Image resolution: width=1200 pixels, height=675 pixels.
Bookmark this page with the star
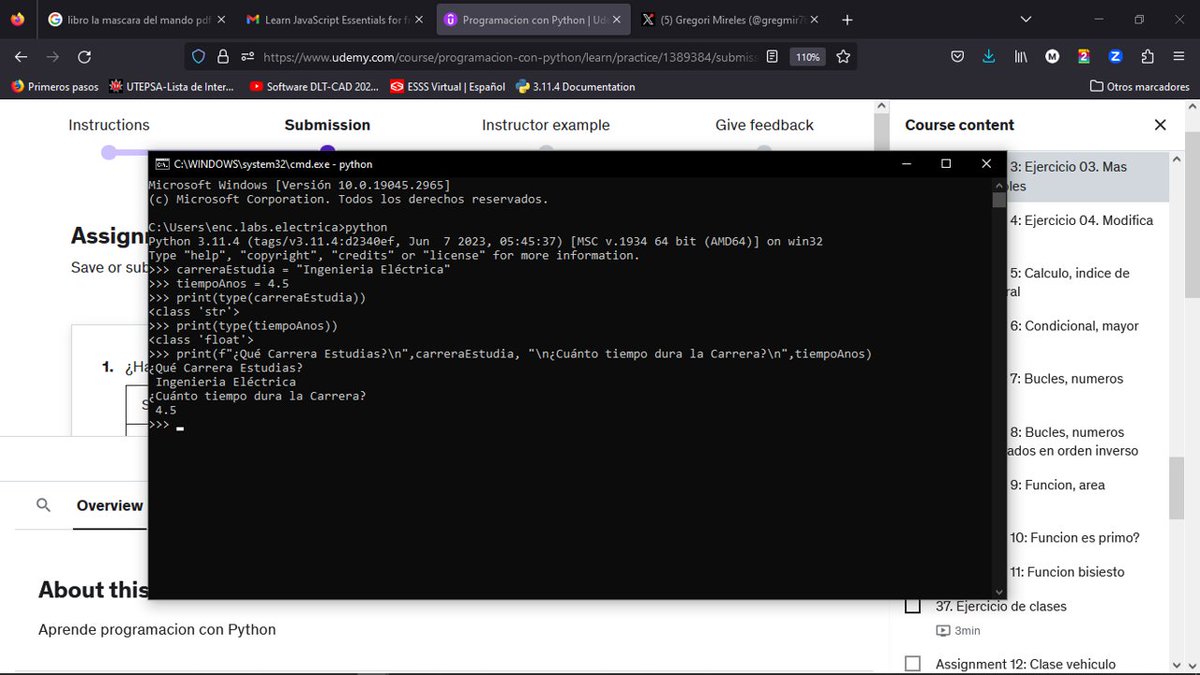[844, 57]
